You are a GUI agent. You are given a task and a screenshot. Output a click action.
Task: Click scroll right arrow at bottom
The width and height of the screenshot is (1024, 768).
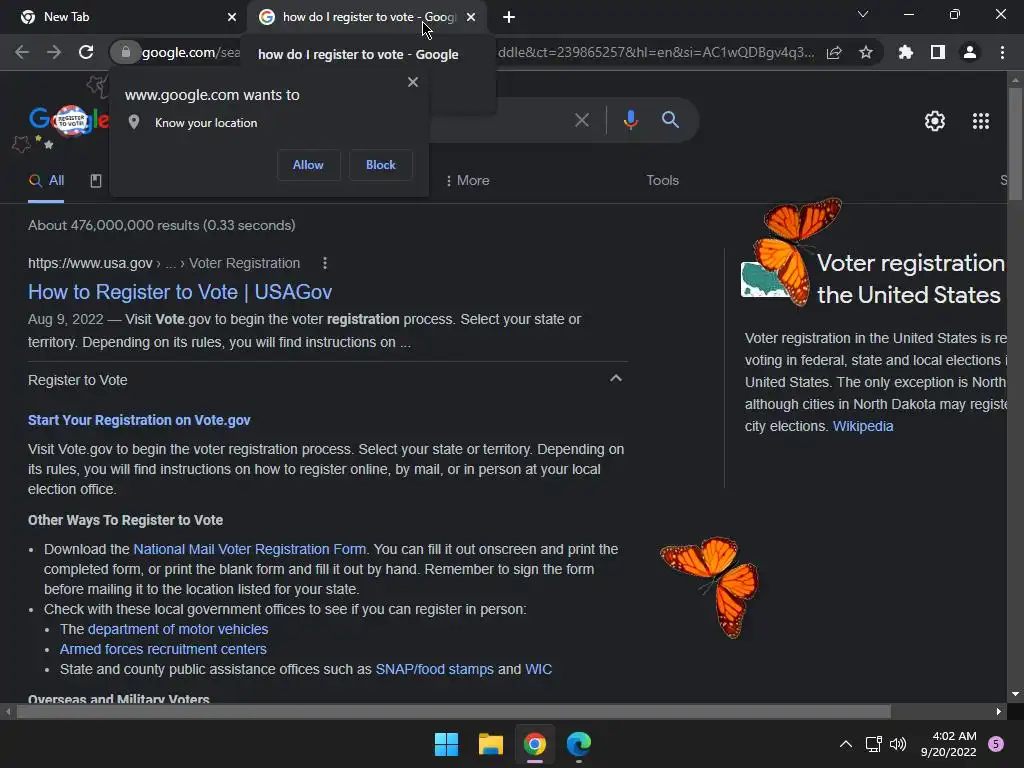(999, 711)
